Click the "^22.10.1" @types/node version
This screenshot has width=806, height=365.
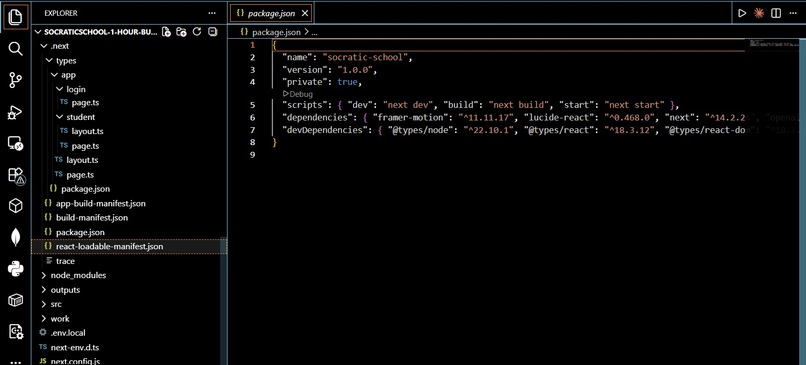pyautogui.click(x=489, y=130)
